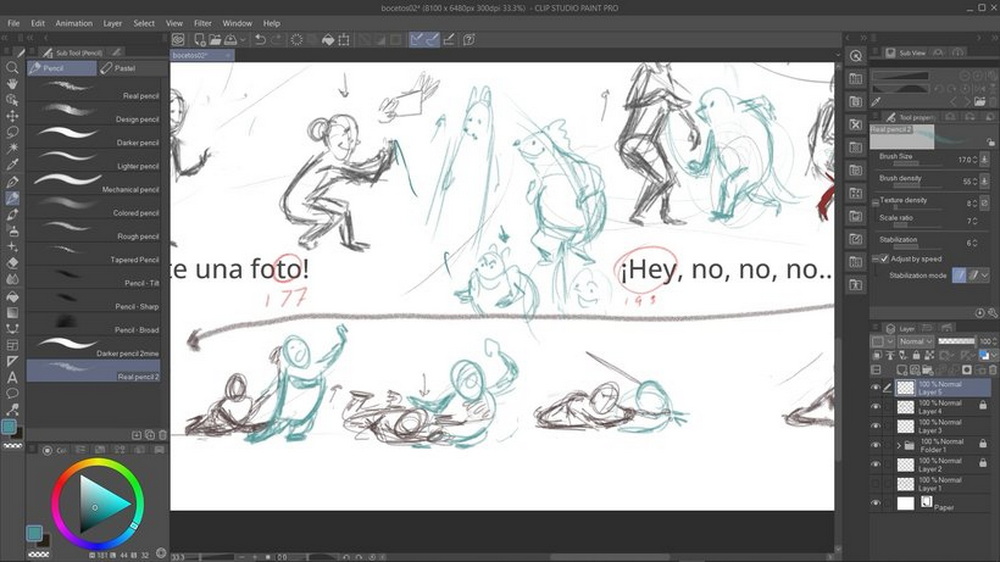Click the Scale/Rotate transform icon
The width and height of the screenshot is (1000, 562).
tap(344, 40)
